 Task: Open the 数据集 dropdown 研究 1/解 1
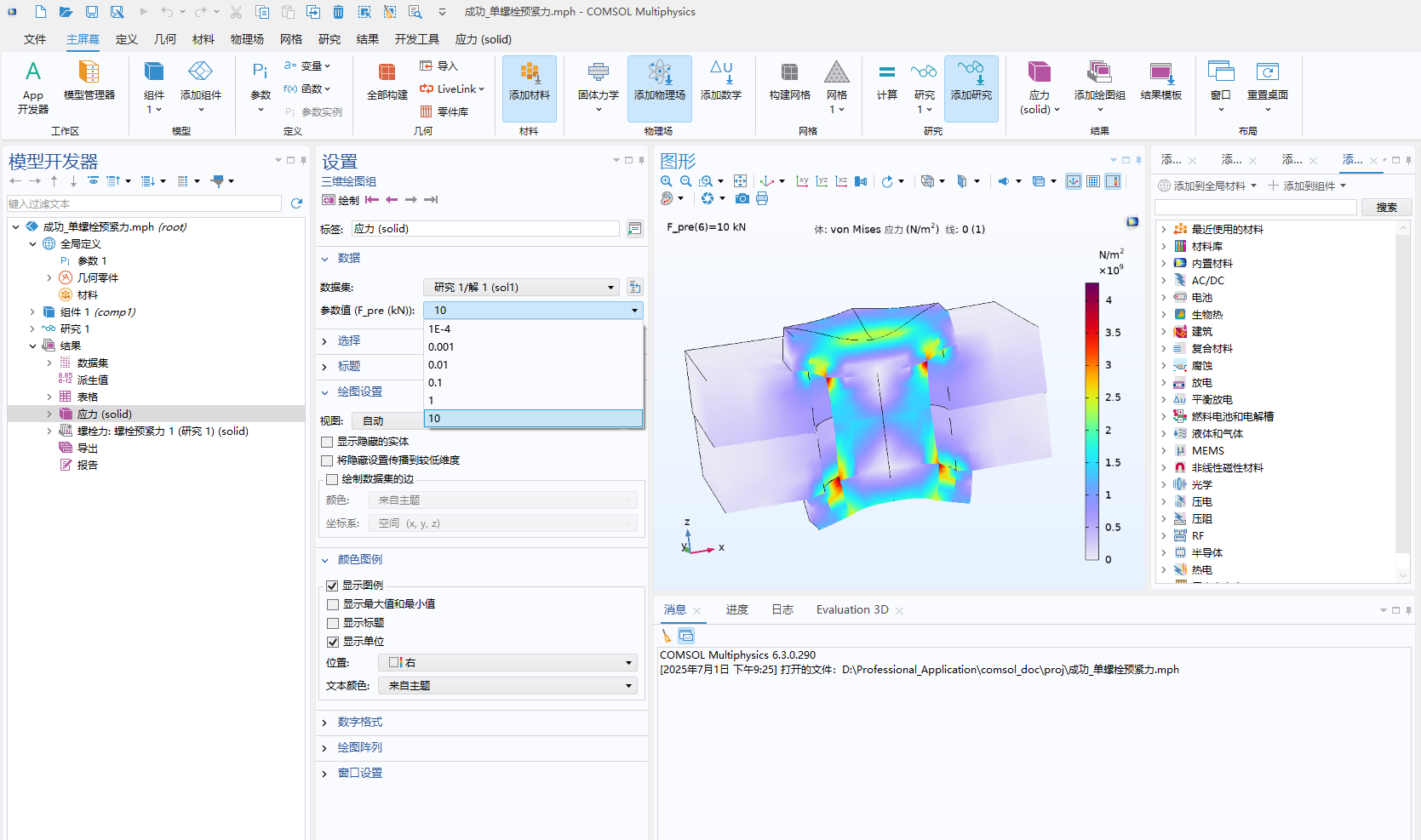(x=521, y=287)
